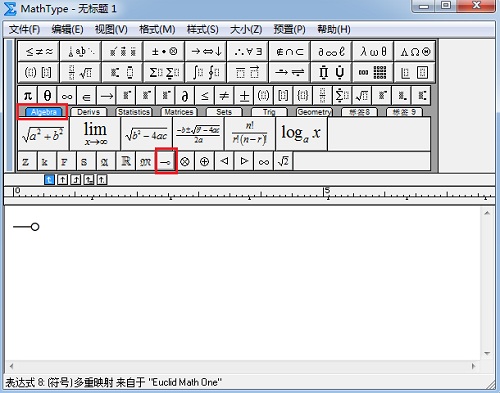Click the multimap symbol in the editing area
The image size is (500, 393).
click(26, 227)
